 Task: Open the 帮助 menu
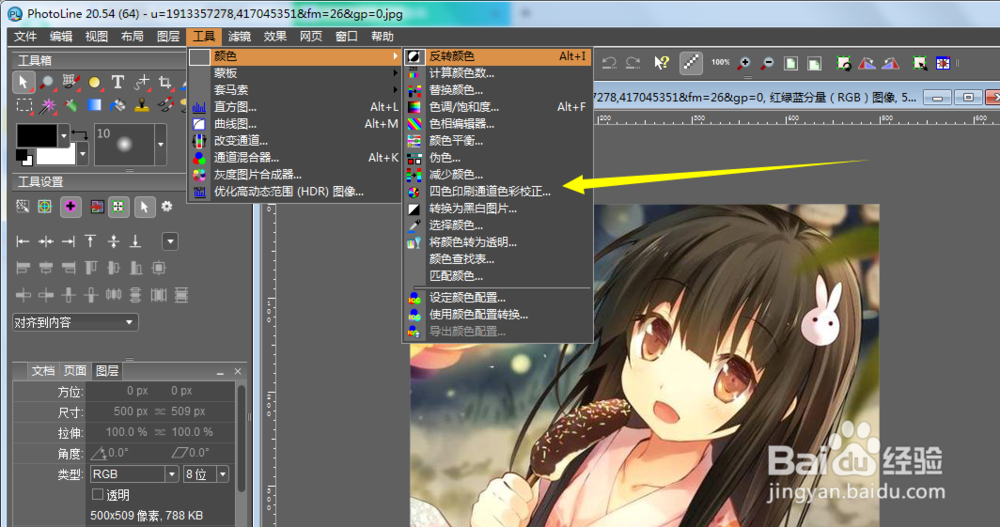pos(382,36)
